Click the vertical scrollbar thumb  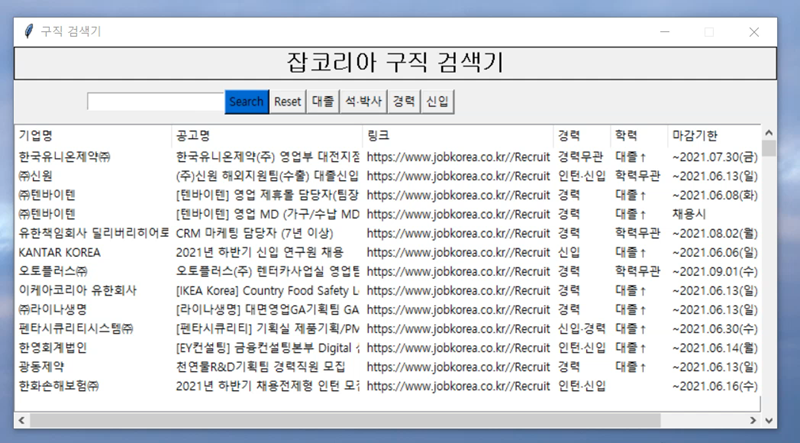(x=768, y=148)
